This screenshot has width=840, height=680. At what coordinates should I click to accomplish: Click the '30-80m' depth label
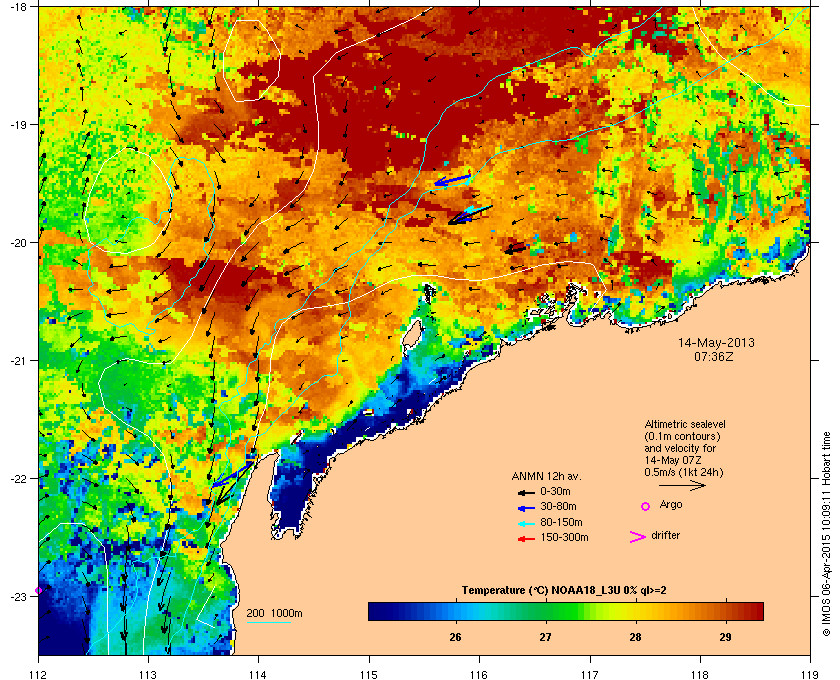(x=558, y=506)
